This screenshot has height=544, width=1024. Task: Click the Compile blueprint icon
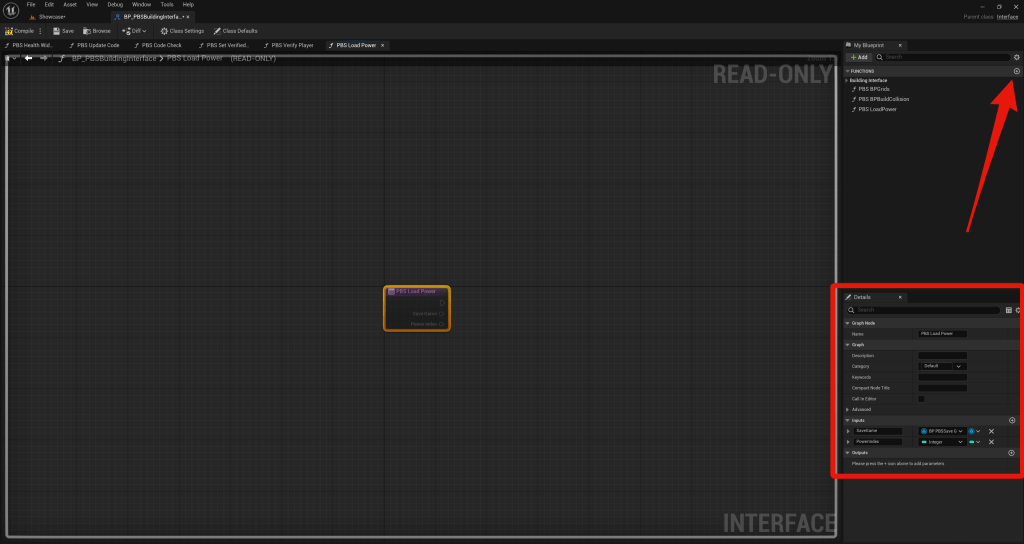(x=8, y=31)
